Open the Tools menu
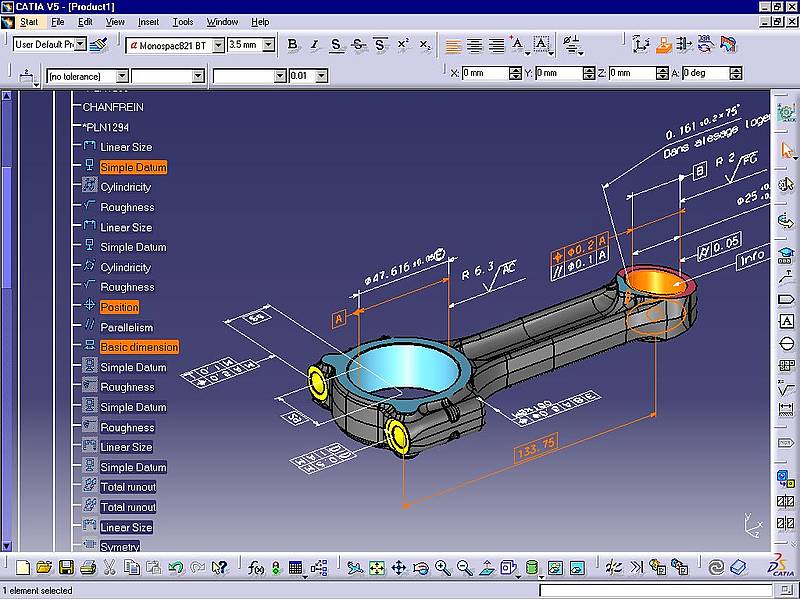 183,21
